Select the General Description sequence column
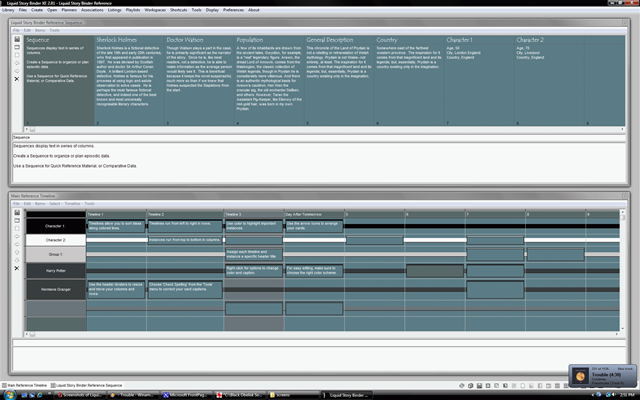Image resolution: width=640 pixels, height=400 pixels. coord(340,80)
